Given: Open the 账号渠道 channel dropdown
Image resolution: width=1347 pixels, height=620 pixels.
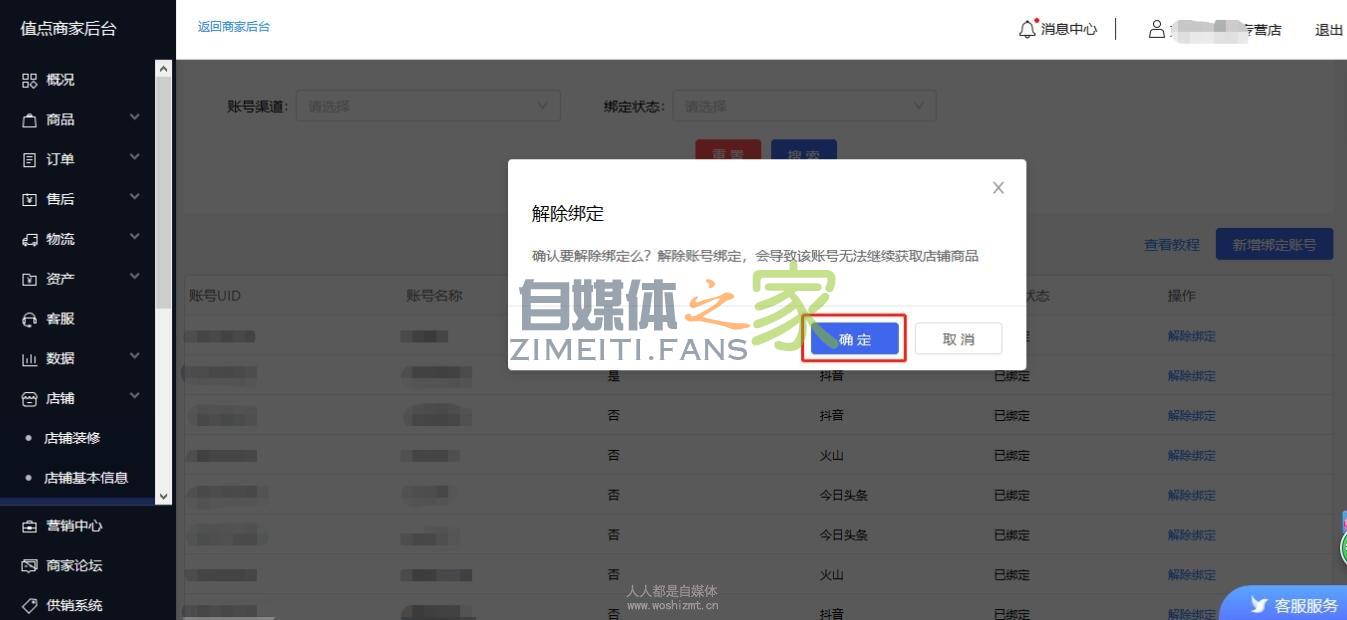Looking at the screenshot, I should click(428, 105).
